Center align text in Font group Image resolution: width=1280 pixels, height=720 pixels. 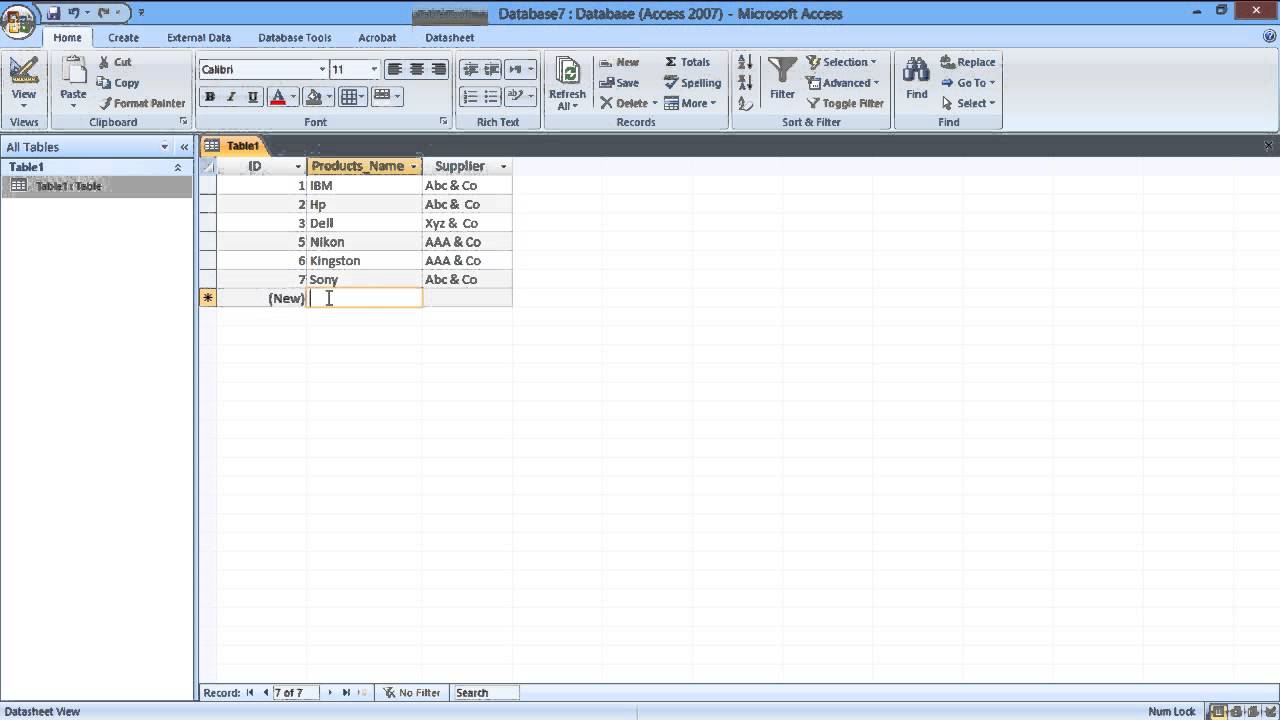(417, 69)
